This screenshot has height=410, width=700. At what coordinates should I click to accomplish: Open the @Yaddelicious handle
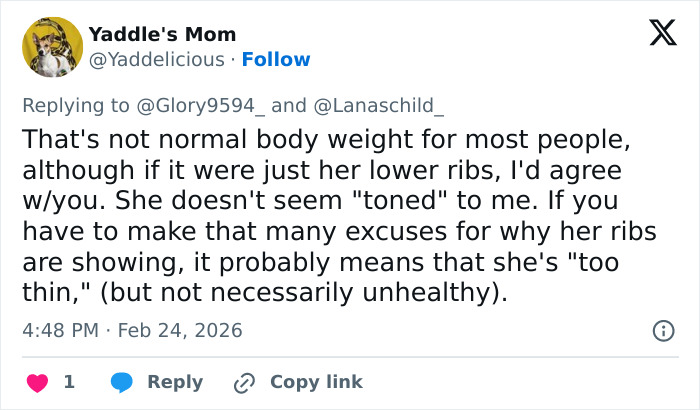coord(157,60)
